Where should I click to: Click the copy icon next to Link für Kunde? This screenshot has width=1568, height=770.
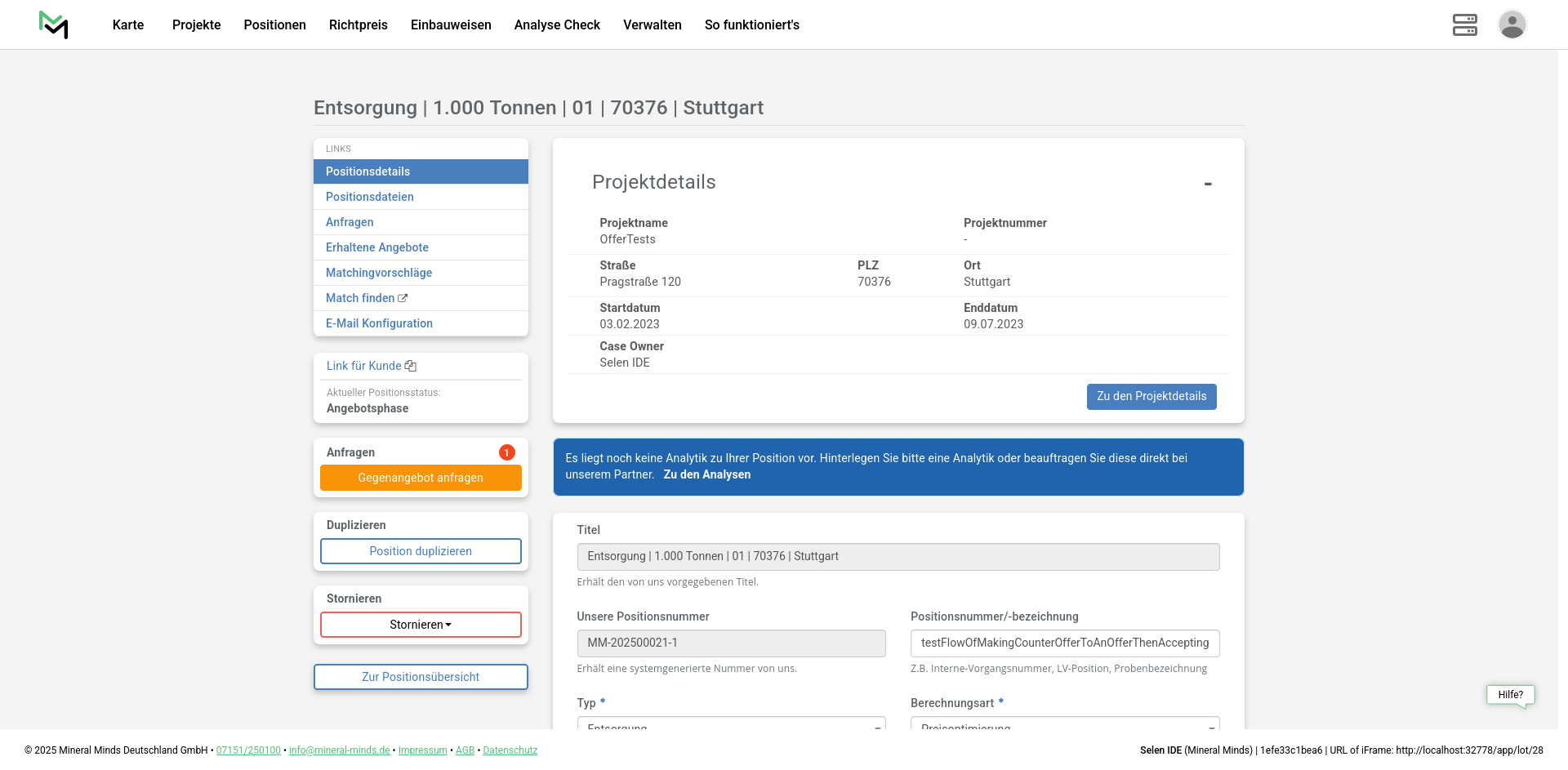point(411,367)
